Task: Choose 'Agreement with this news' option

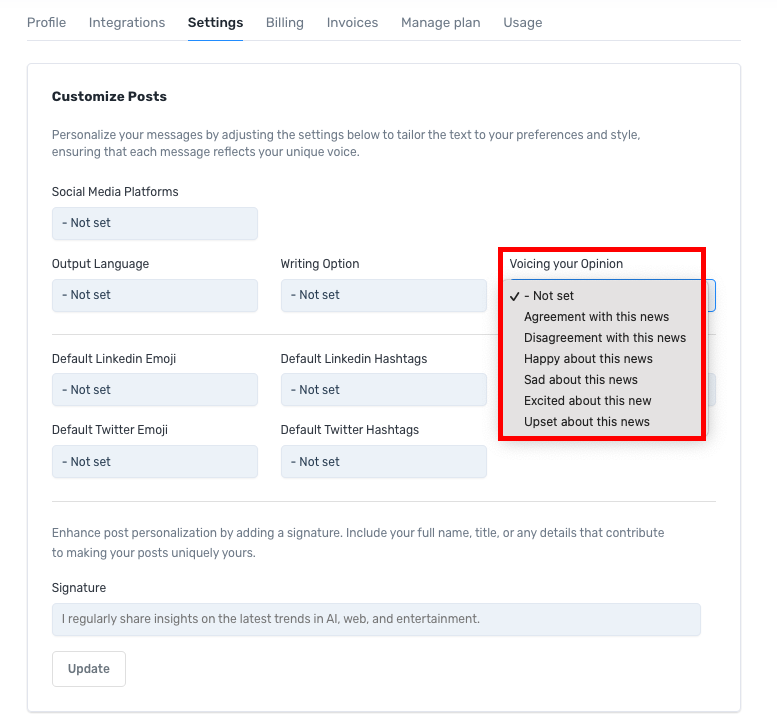Action: 596,317
